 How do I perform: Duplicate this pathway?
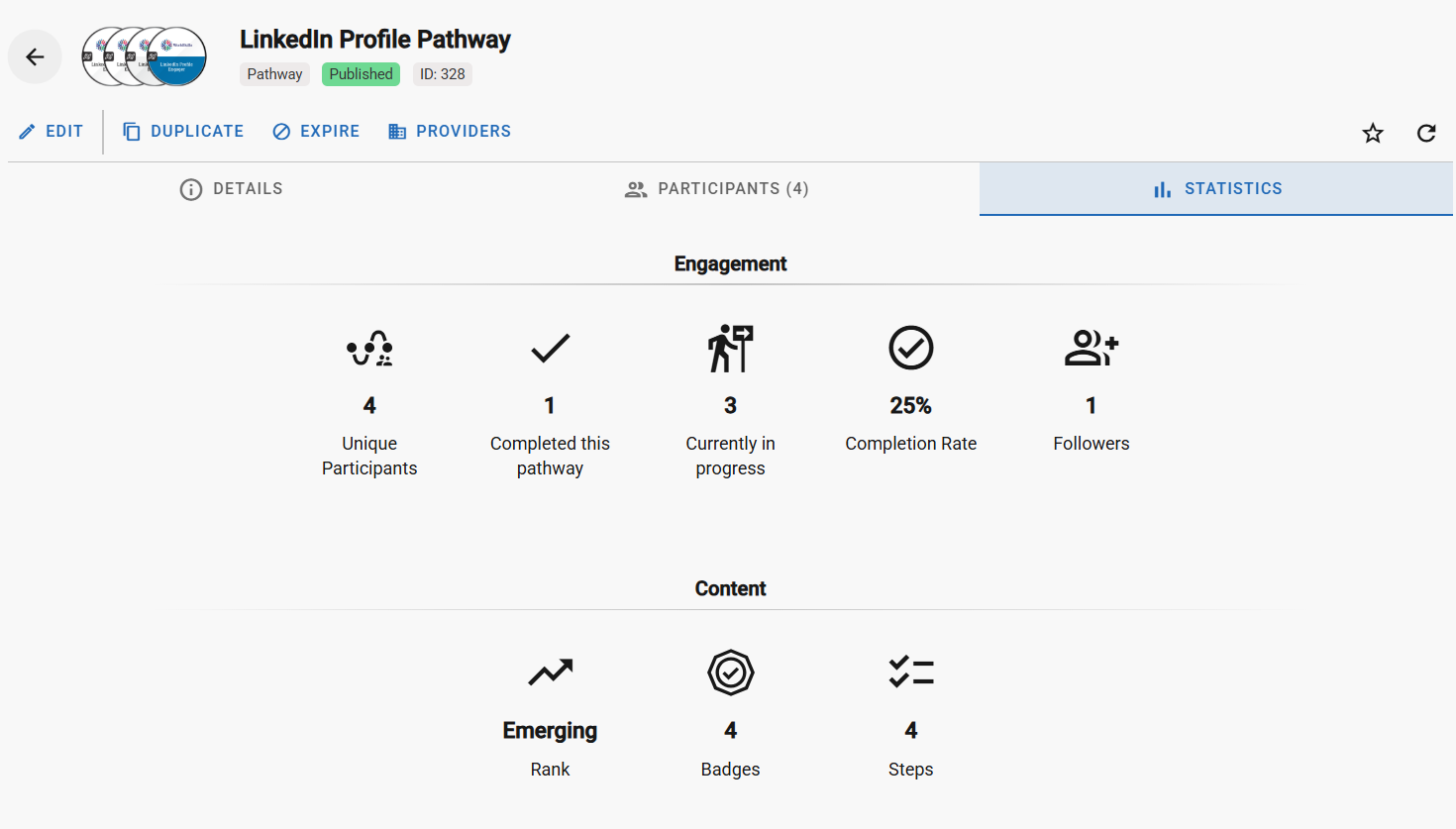[183, 132]
